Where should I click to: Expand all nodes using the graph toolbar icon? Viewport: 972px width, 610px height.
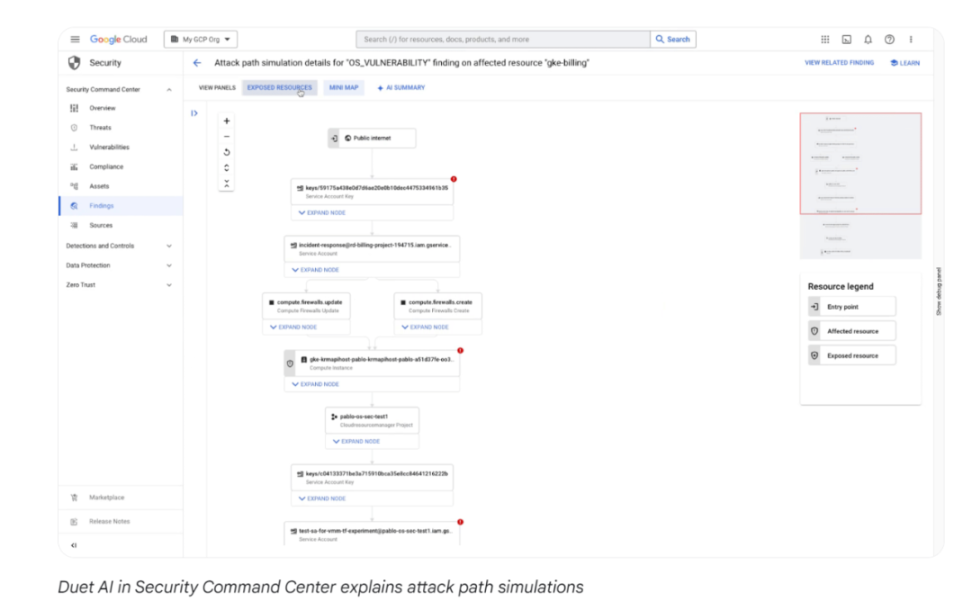(226, 167)
